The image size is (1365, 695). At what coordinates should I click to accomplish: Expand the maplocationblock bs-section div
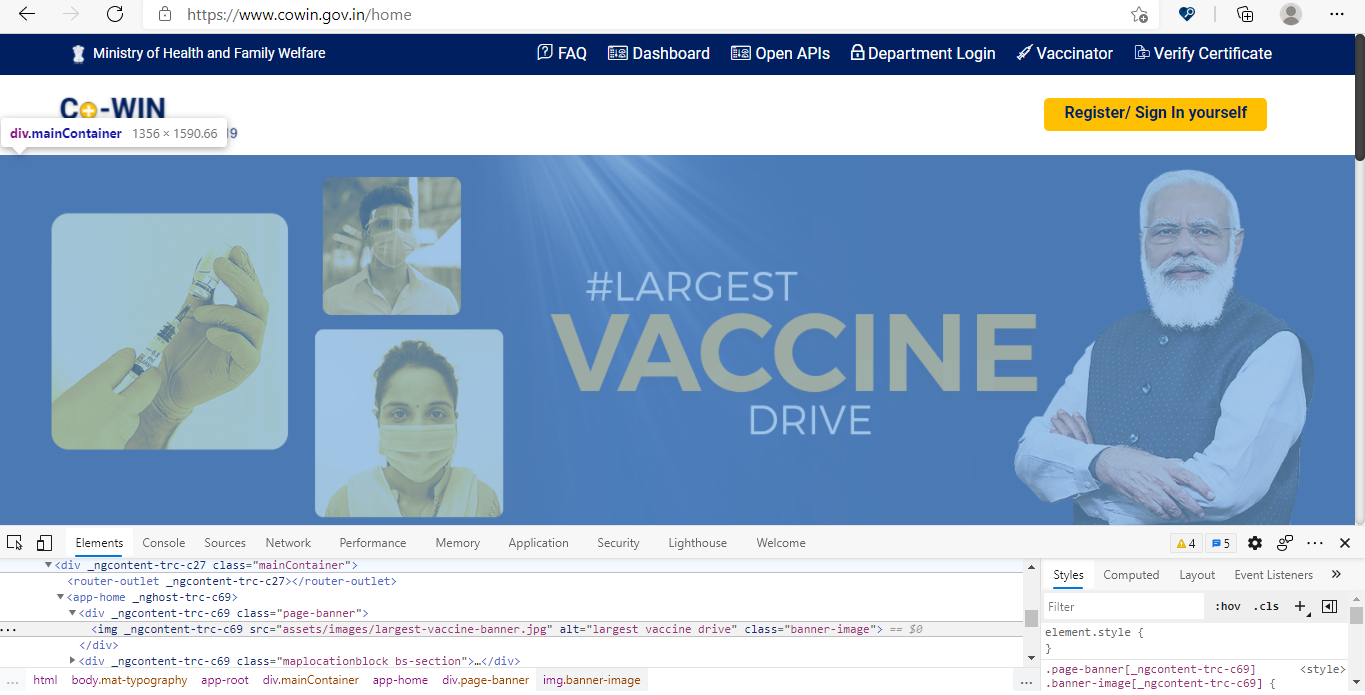click(x=73, y=661)
